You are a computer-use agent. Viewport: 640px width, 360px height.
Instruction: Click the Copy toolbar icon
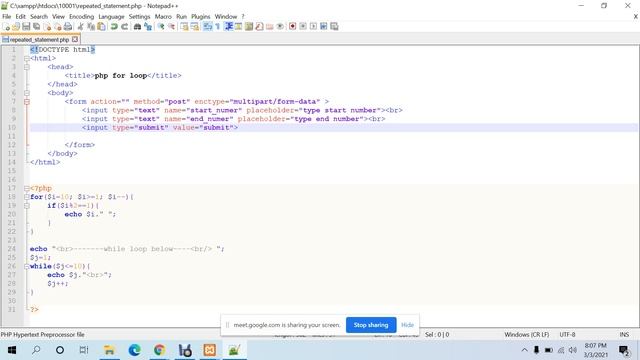[91, 27]
